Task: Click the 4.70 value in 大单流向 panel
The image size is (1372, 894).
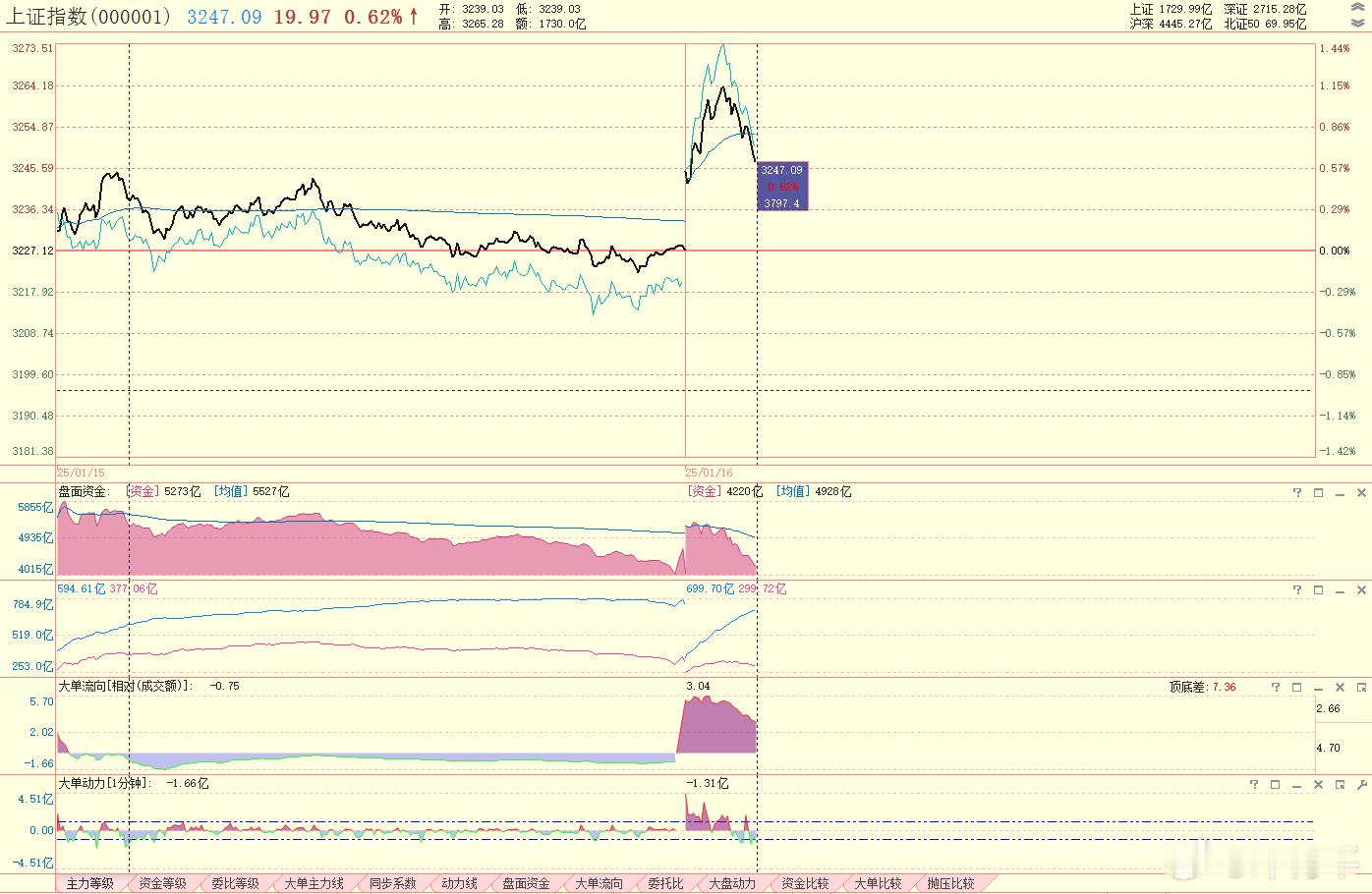Action: pos(1329,748)
